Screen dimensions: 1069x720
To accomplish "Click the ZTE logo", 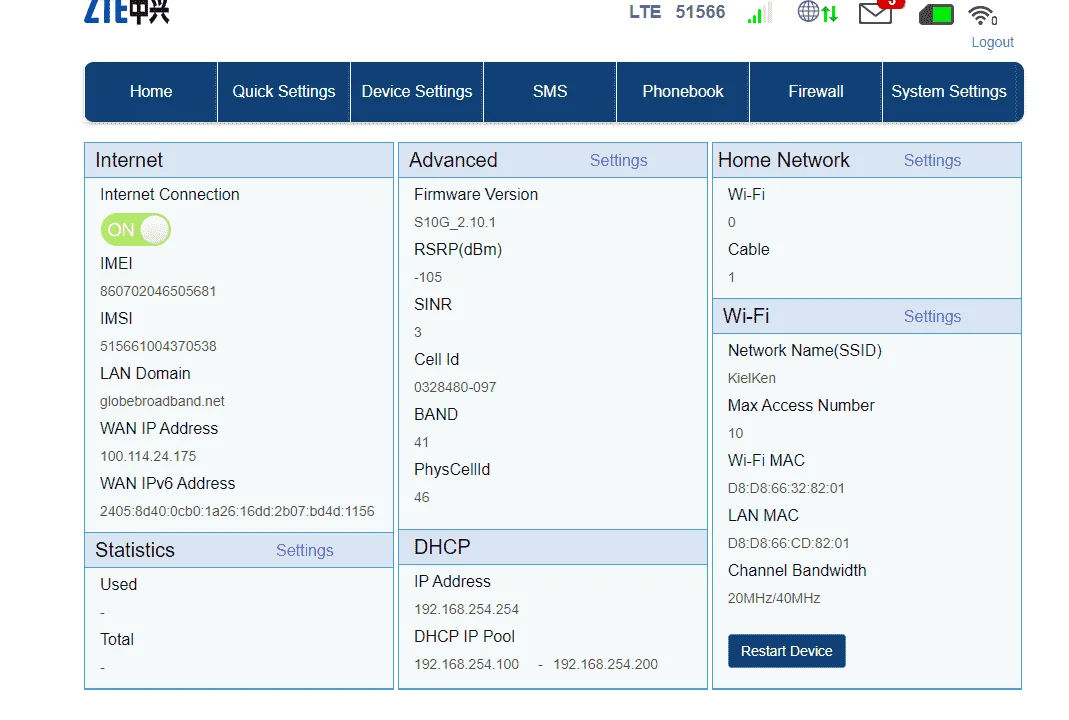I will pyautogui.click(x=127, y=11).
